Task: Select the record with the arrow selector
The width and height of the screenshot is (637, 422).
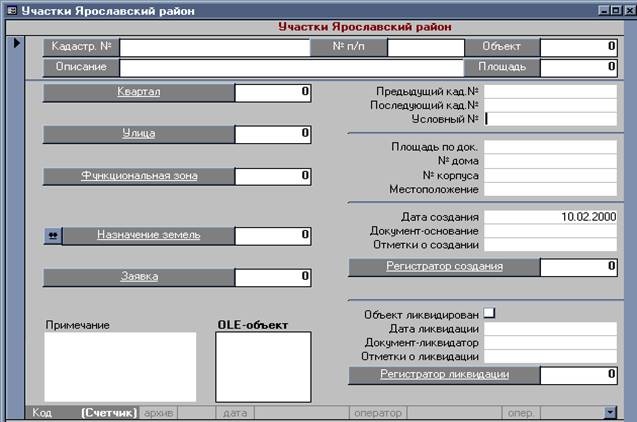Action: 17,44
